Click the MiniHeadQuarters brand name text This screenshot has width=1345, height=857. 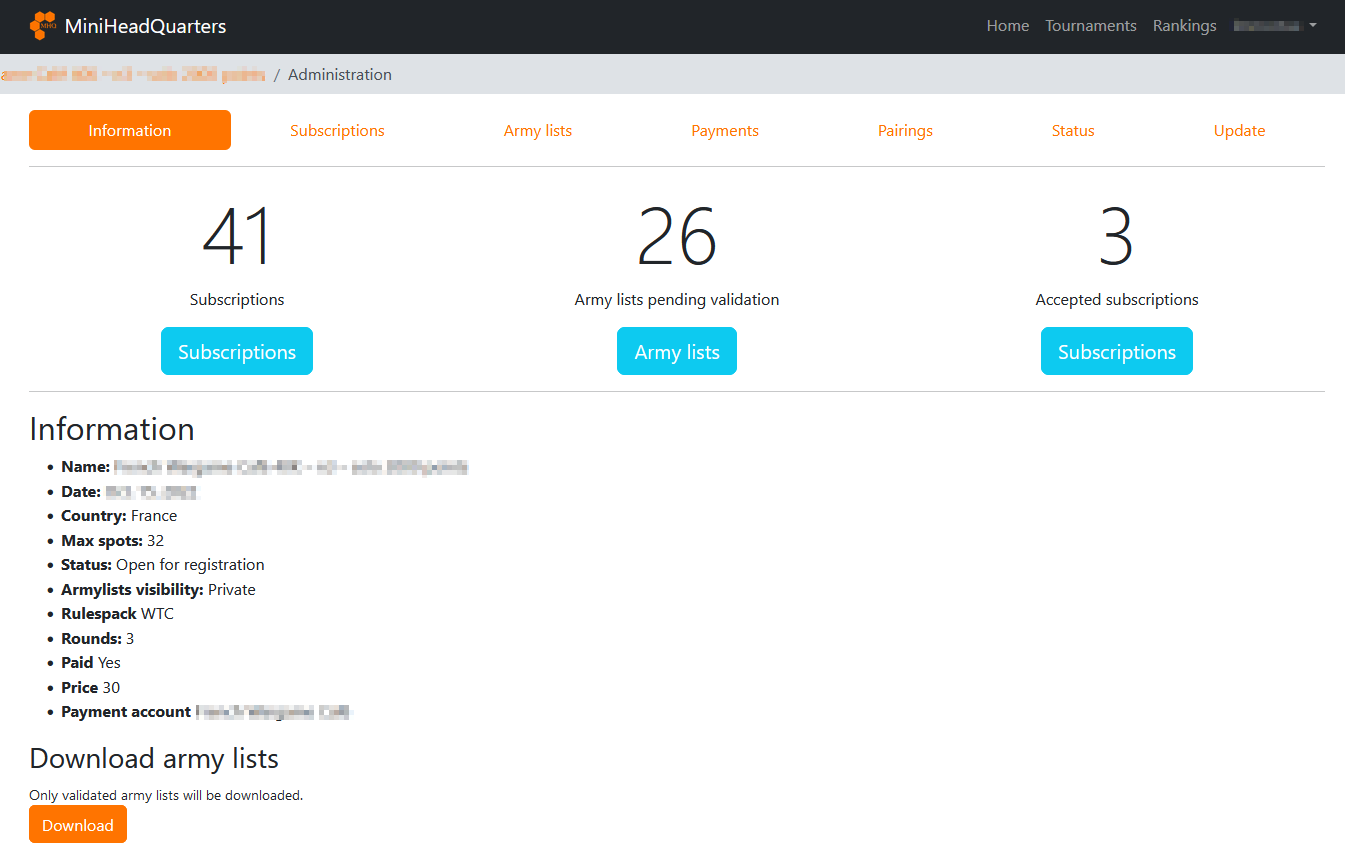(145, 26)
